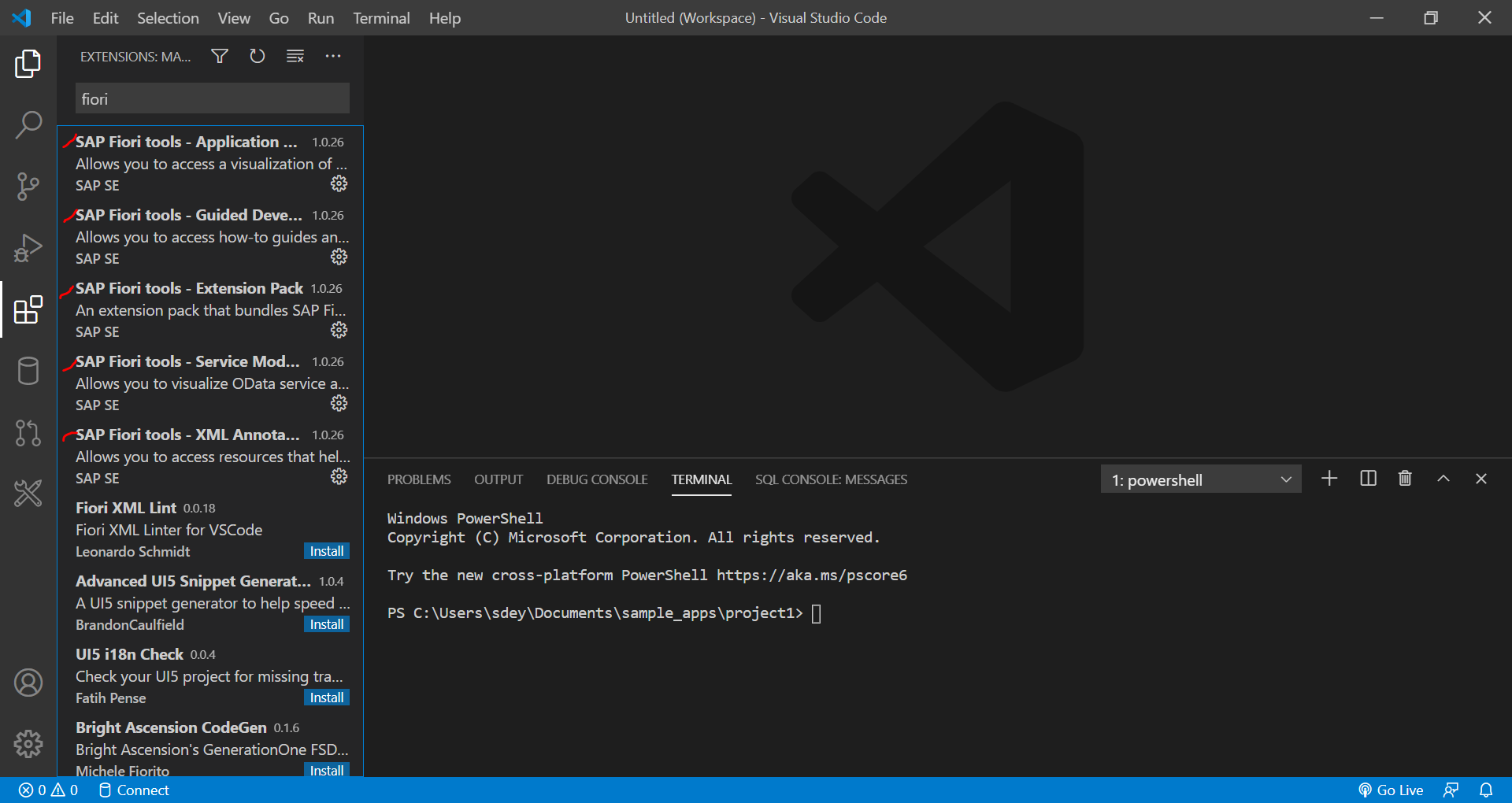This screenshot has width=1512, height=803.
Task: Open the powershell terminal selector dropdown
Action: (1200, 479)
